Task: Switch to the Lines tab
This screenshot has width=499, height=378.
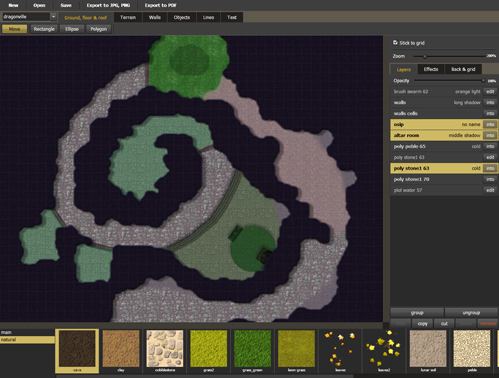Action: 208,17
